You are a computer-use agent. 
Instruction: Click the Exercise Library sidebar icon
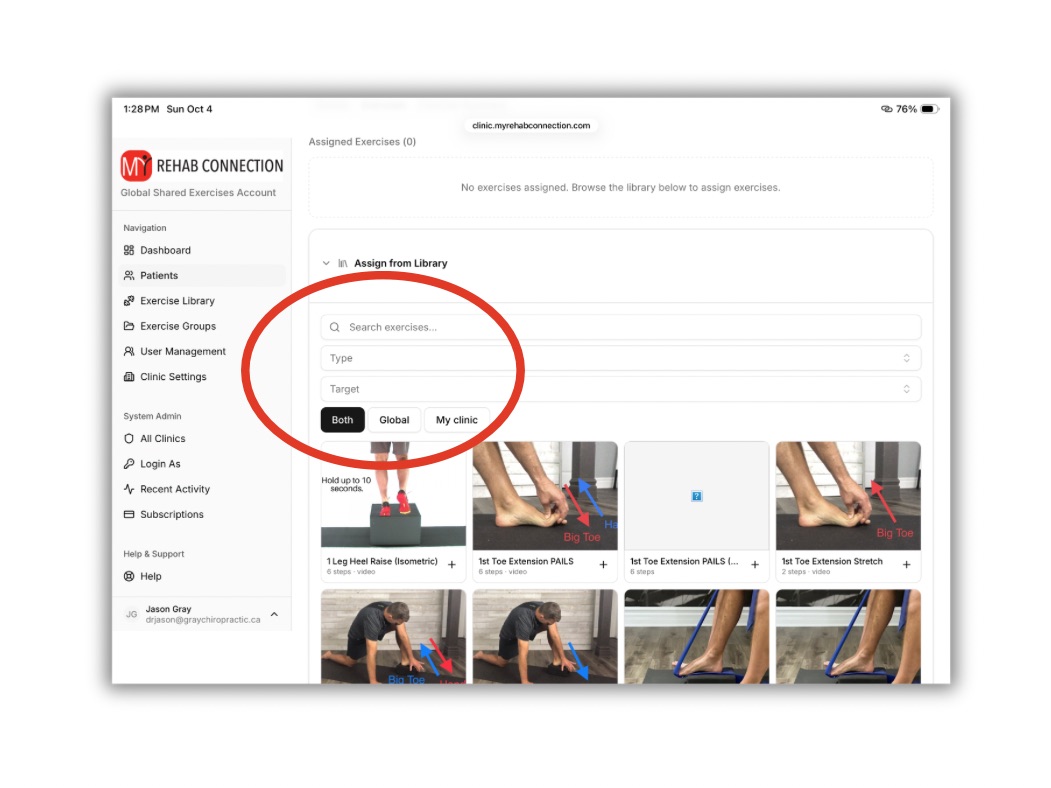click(x=129, y=301)
